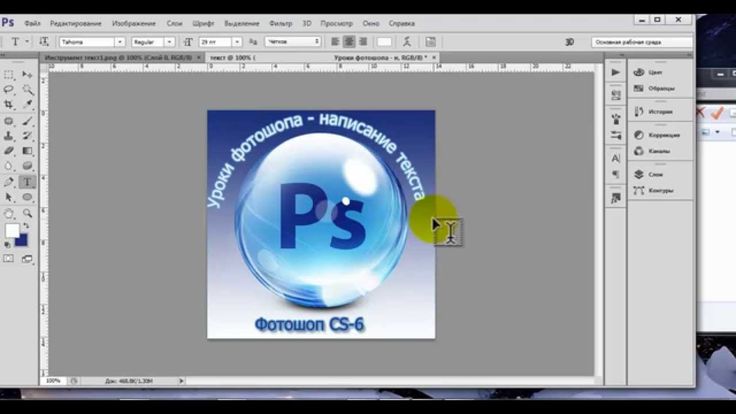Screen dimensions: 736x414
Task: Open the Файл menu
Action: coord(32,23)
